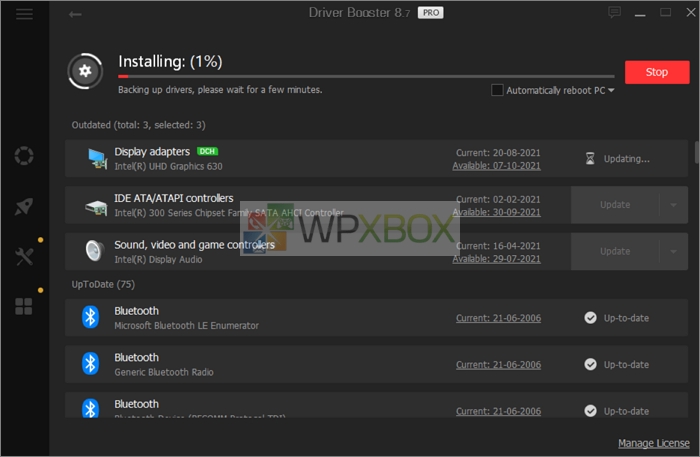Viewport: 700px width, 457px height.
Task: Select Intel(R) Display Audio text
Action: click(x=158, y=259)
